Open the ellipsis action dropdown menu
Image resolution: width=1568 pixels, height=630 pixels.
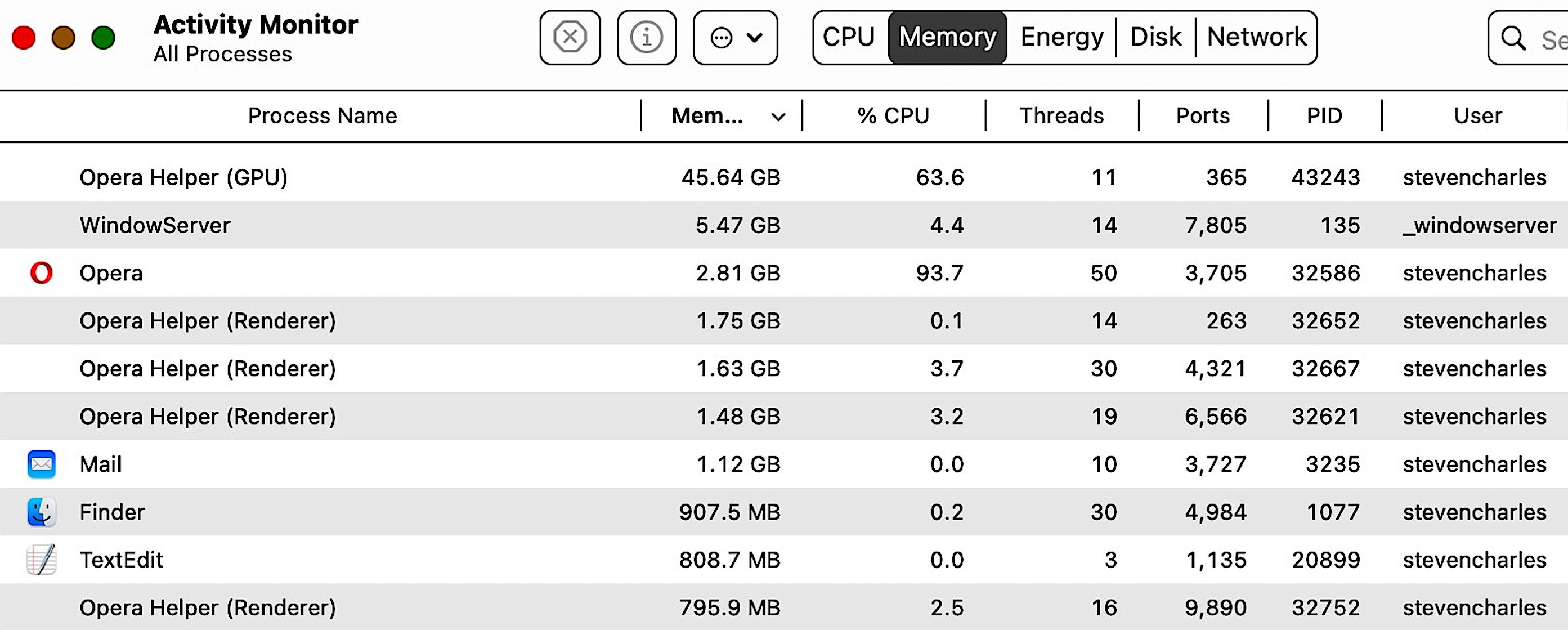coord(735,37)
